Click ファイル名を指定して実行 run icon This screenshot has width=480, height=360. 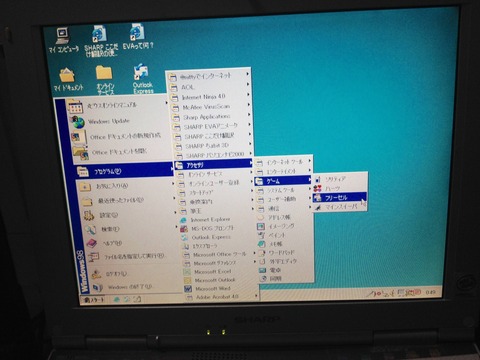(x=94, y=257)
